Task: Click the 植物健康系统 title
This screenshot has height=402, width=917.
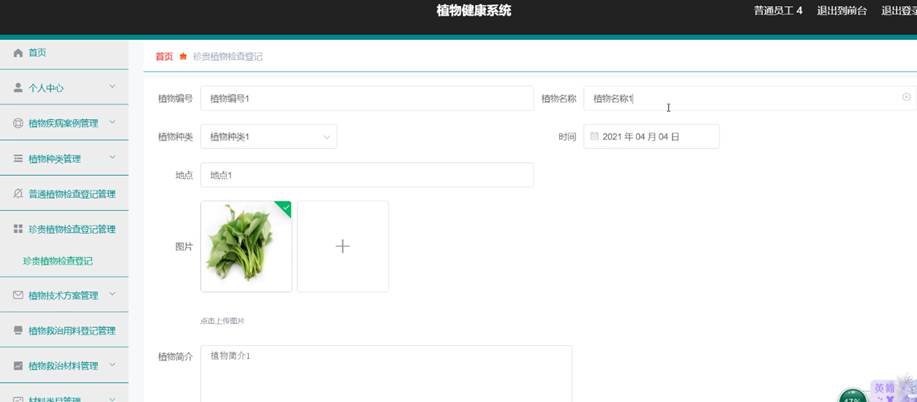Action: coord(474,11)
